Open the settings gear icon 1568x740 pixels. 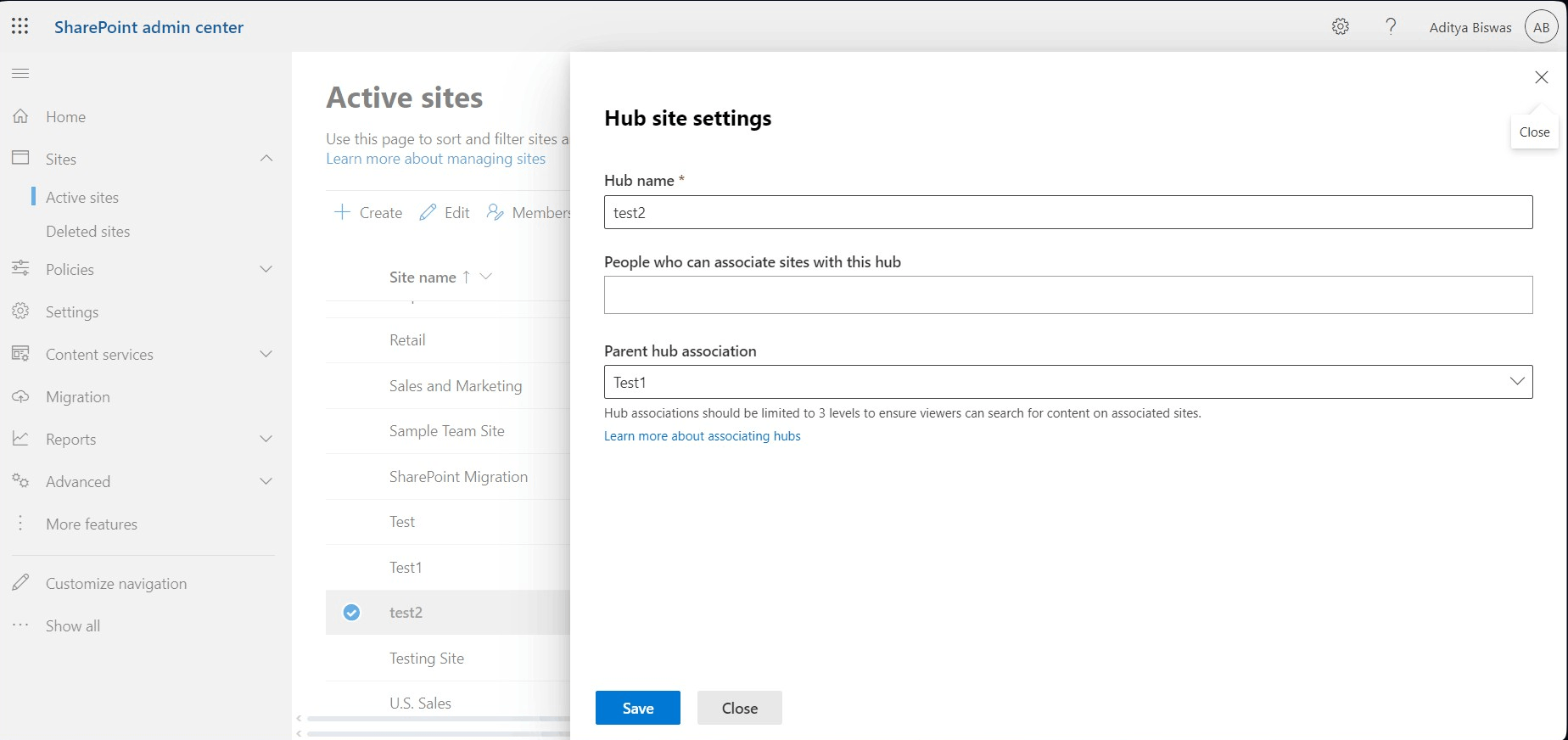click(1341, 26)
